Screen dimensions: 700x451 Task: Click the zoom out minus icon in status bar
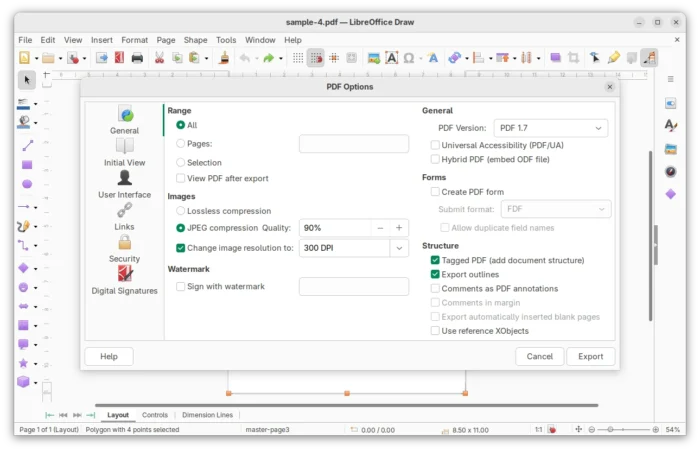tap(592, 429)
